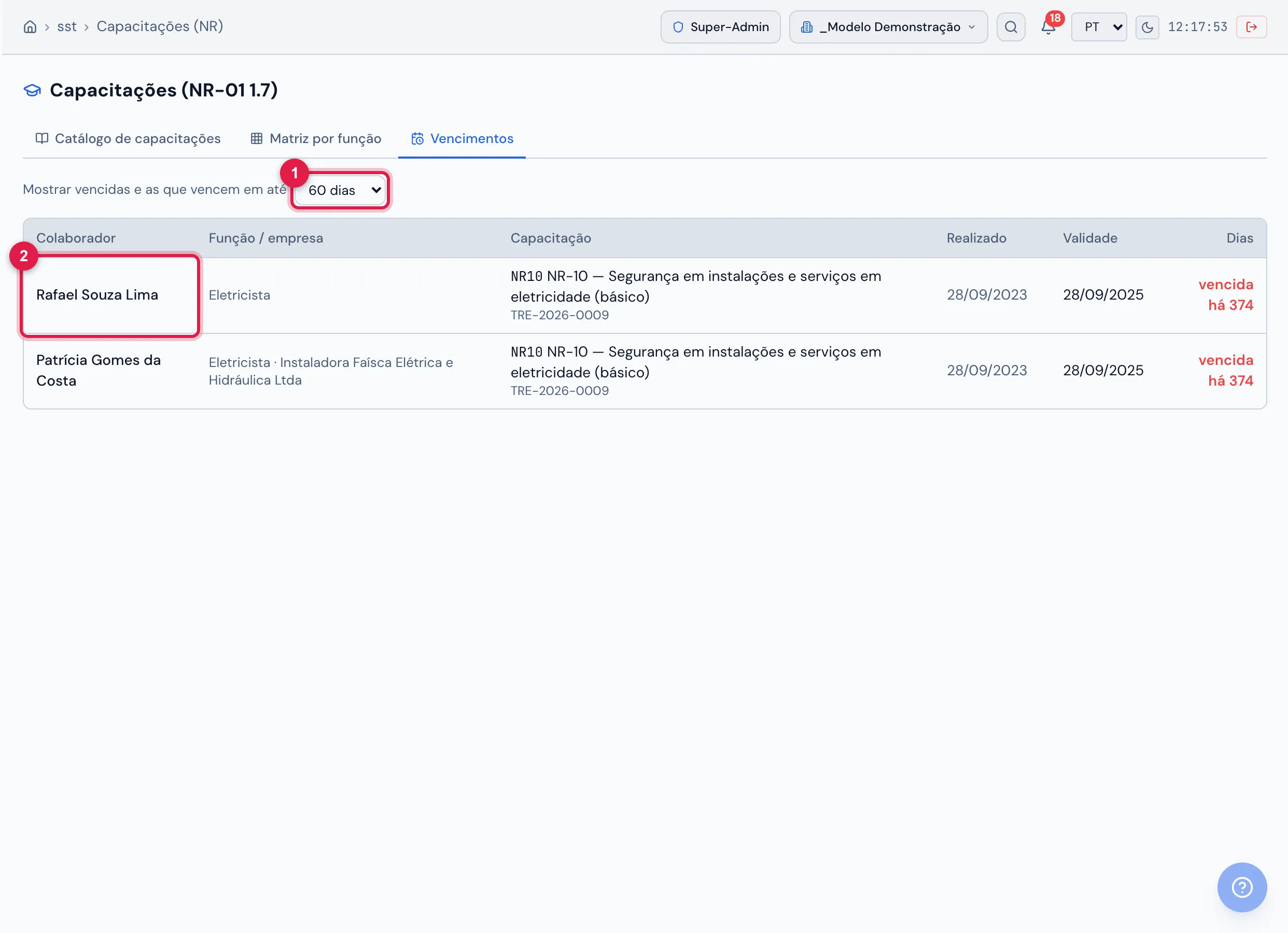The width and height of the screenshot is (1288, 933).
Task: Click Patrícia's TRE-2026-0009 code
Action: point(559,391)
